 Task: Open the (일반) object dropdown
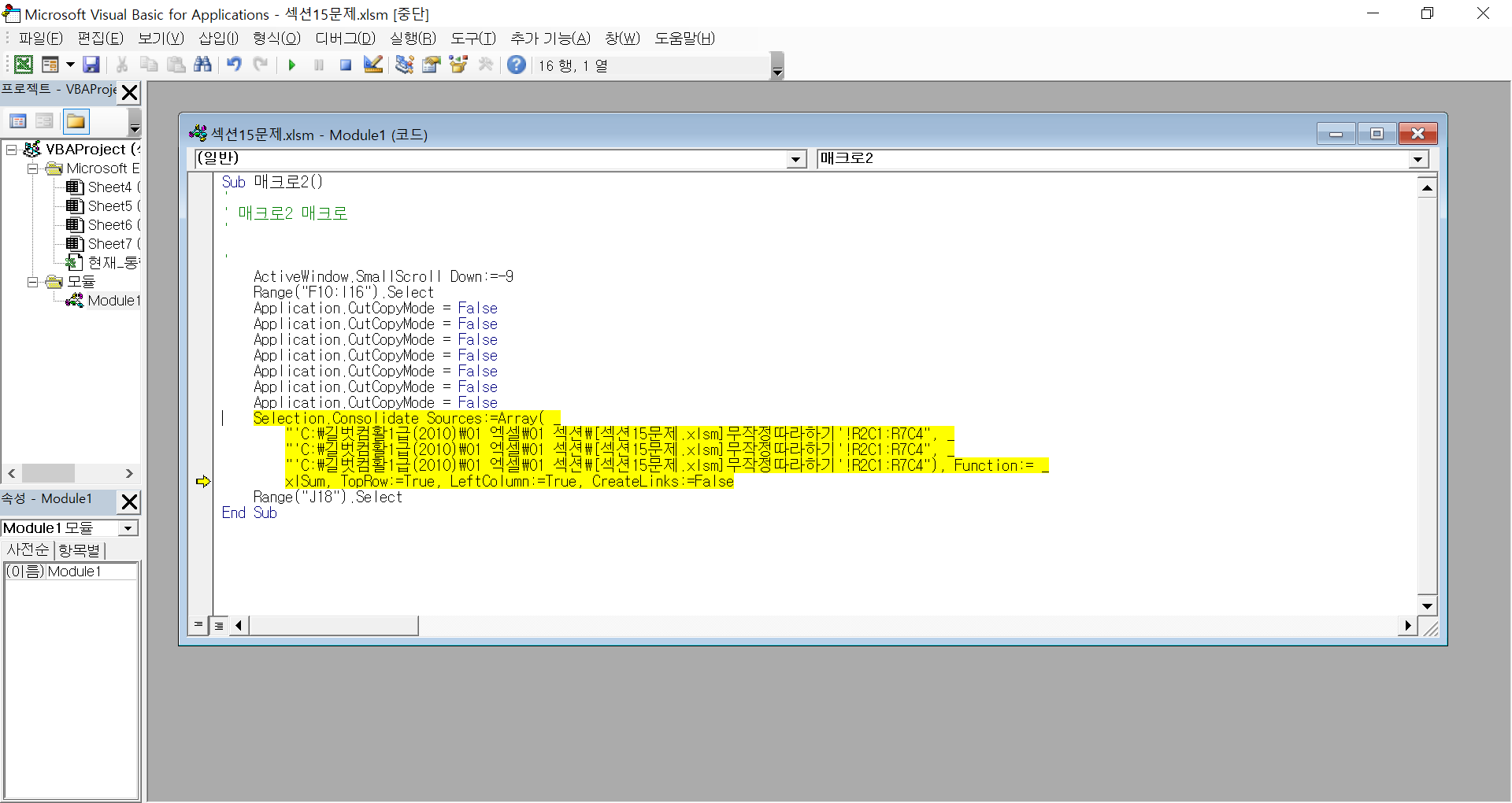796,159
